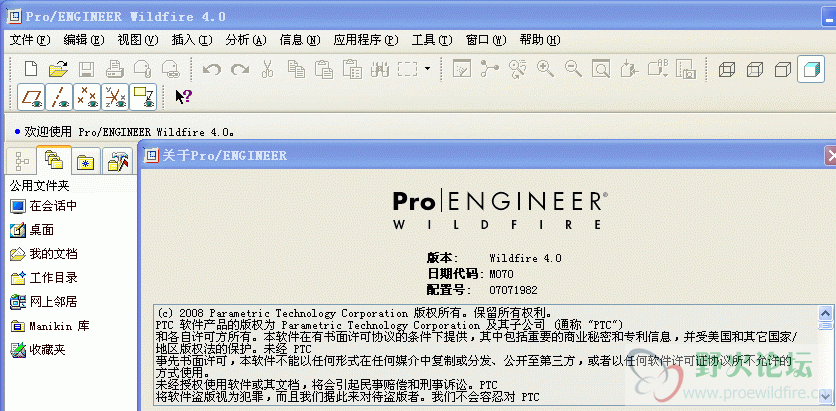836x411 pixels.
Task: Toggle the Spin Center icon
Action: coord(489,68)
